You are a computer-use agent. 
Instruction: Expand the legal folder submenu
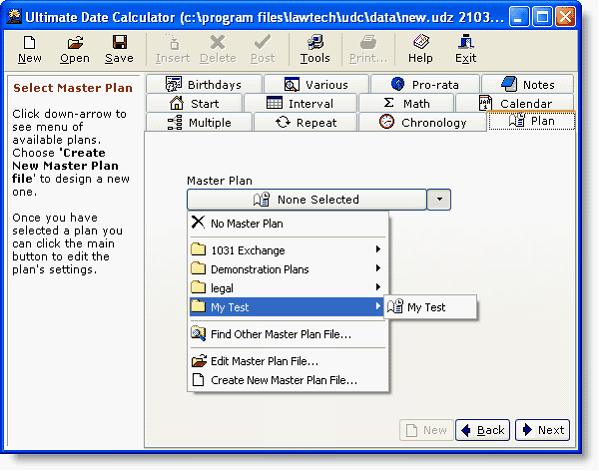[289, 288]
